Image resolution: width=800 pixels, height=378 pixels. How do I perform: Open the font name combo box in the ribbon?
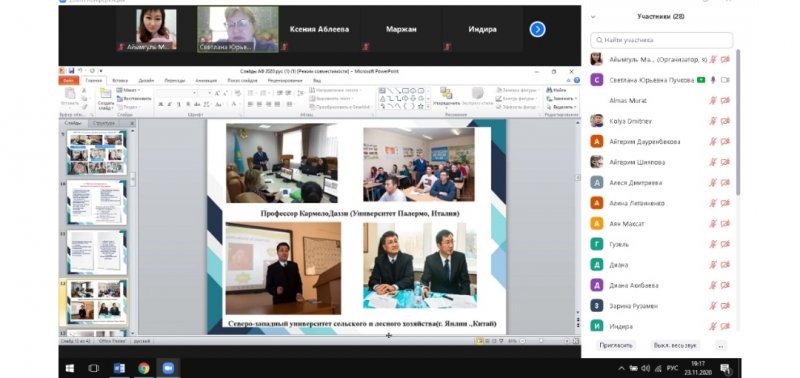pyautogui.click(x=177, y=93)
